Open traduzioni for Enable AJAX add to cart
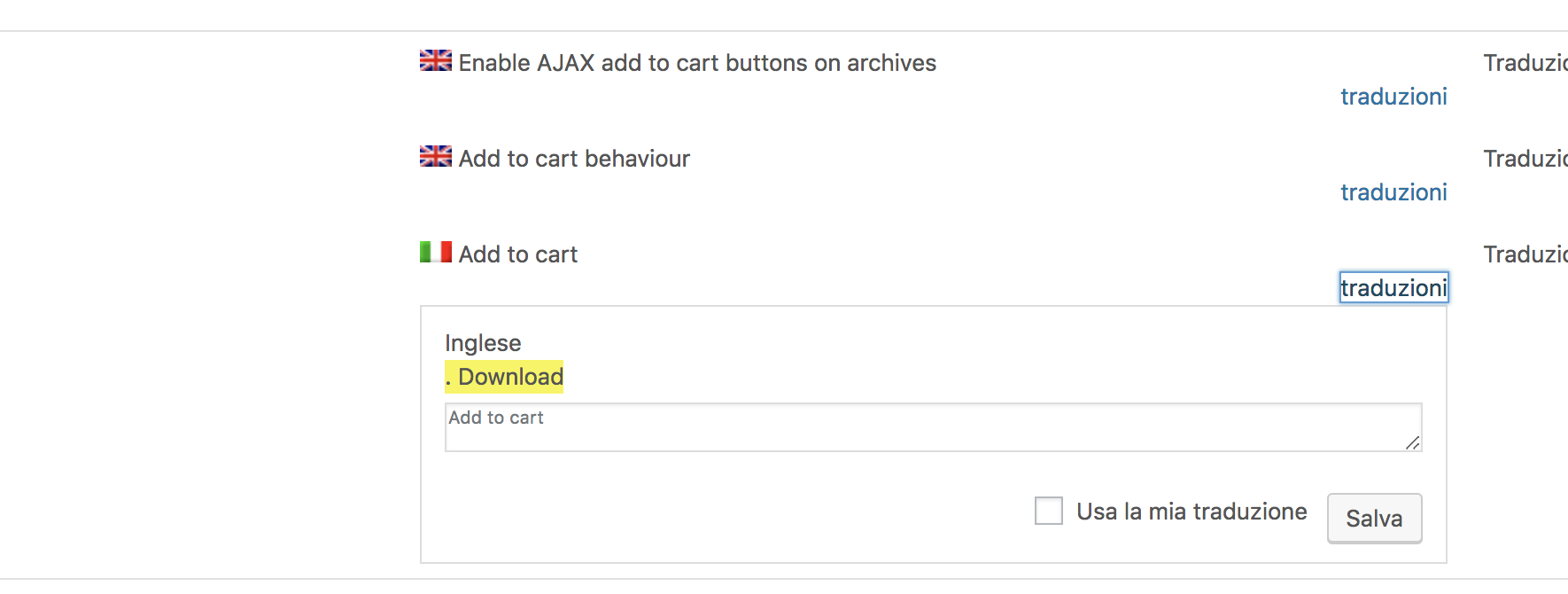 point(1393,97)
